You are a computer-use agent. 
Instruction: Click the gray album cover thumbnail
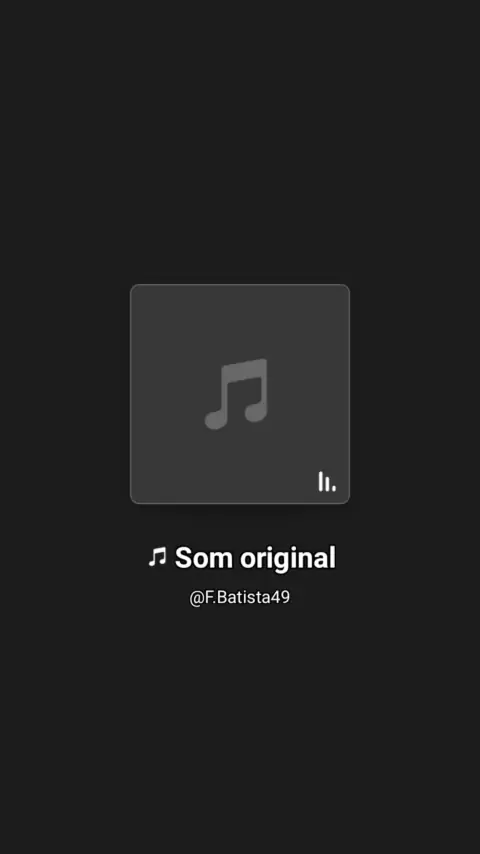pyautogui.click(x=240, y=394)
